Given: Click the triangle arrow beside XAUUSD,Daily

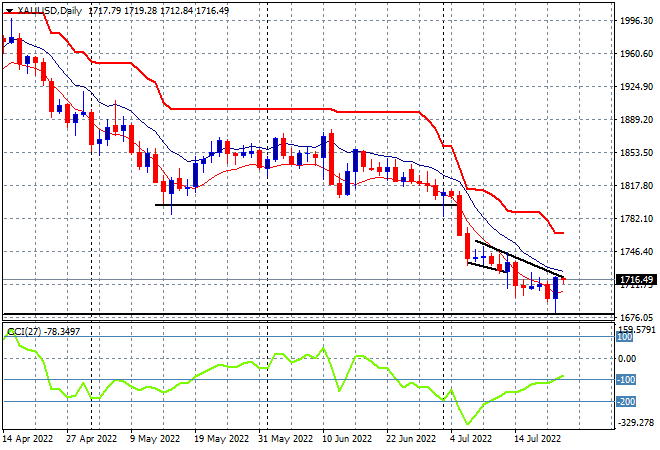Looking at the screenshot, I should tap(9, 11).
